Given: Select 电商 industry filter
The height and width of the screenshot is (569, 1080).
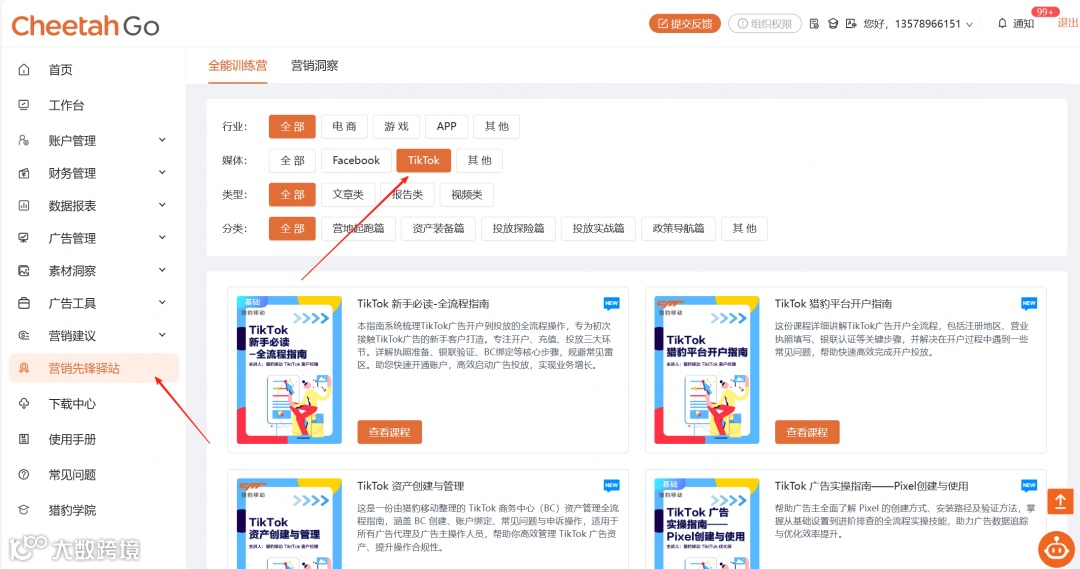Looking at the screenshot, I should (x=344, y=127).
